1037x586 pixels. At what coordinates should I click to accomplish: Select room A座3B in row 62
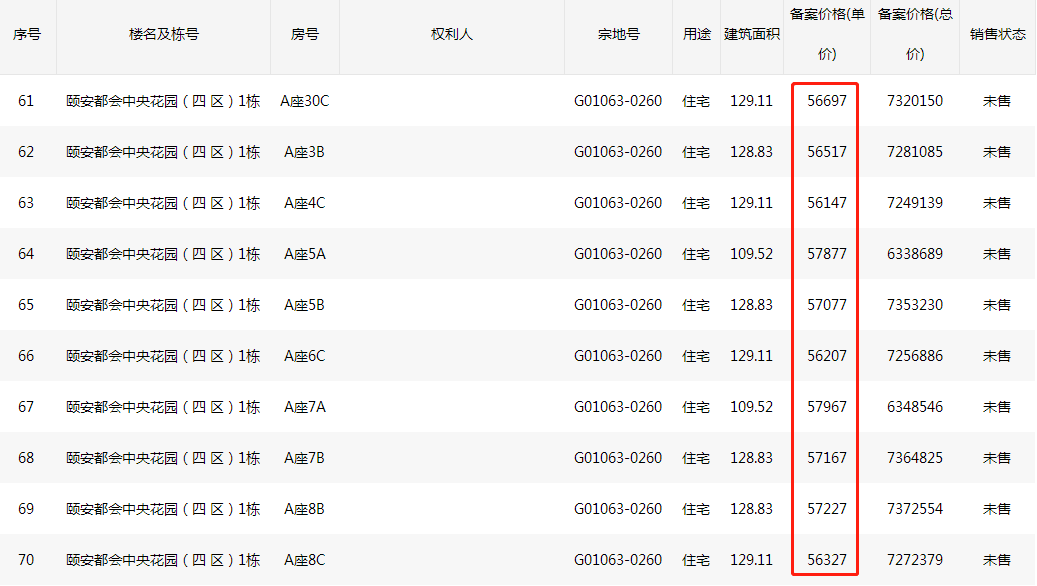pos(304,152)
